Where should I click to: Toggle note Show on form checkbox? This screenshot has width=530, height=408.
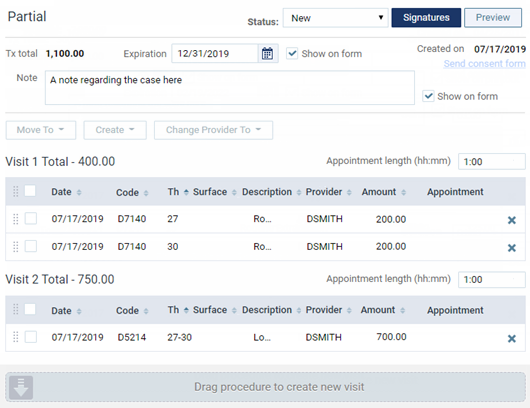pyautogui.click(x=428, y=96)
